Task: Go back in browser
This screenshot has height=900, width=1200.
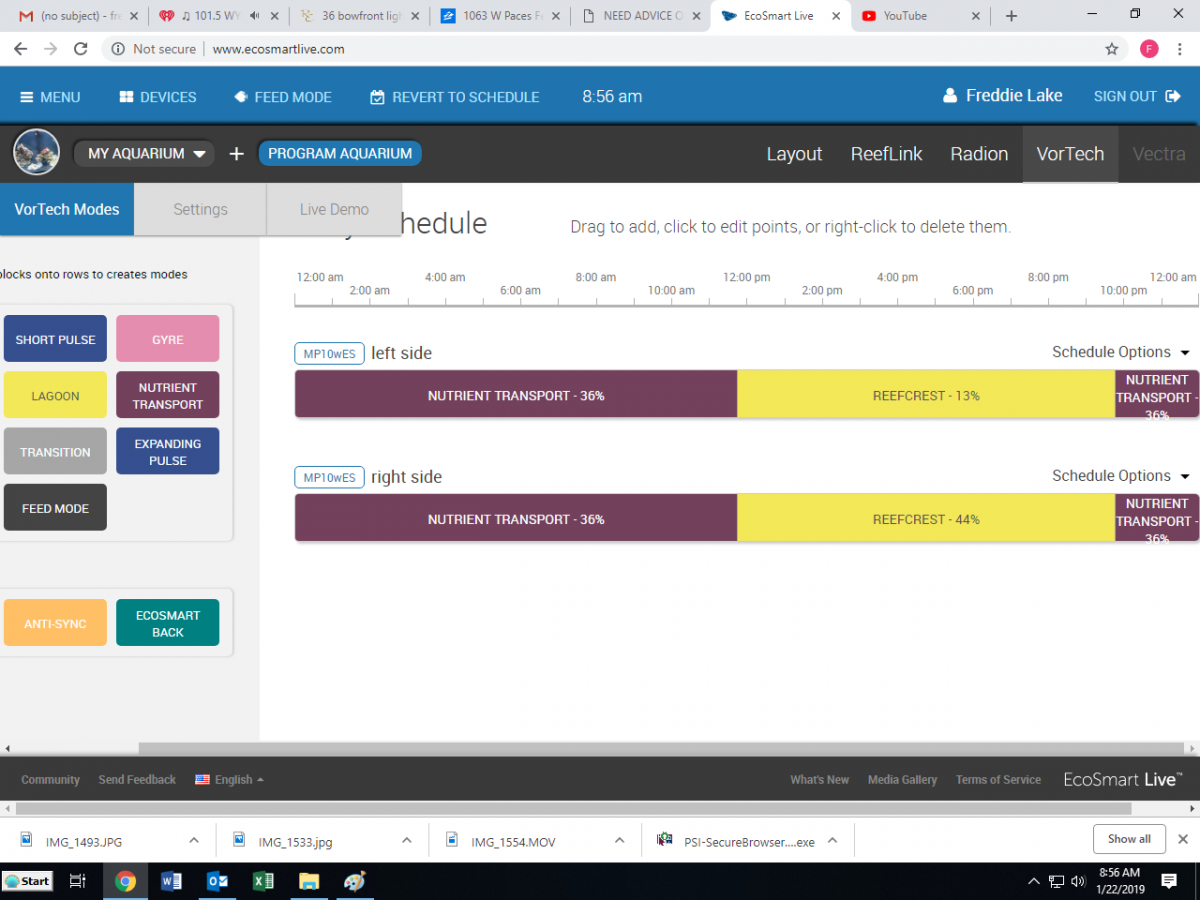Action: pyautogui.click(x=20, y=48)
